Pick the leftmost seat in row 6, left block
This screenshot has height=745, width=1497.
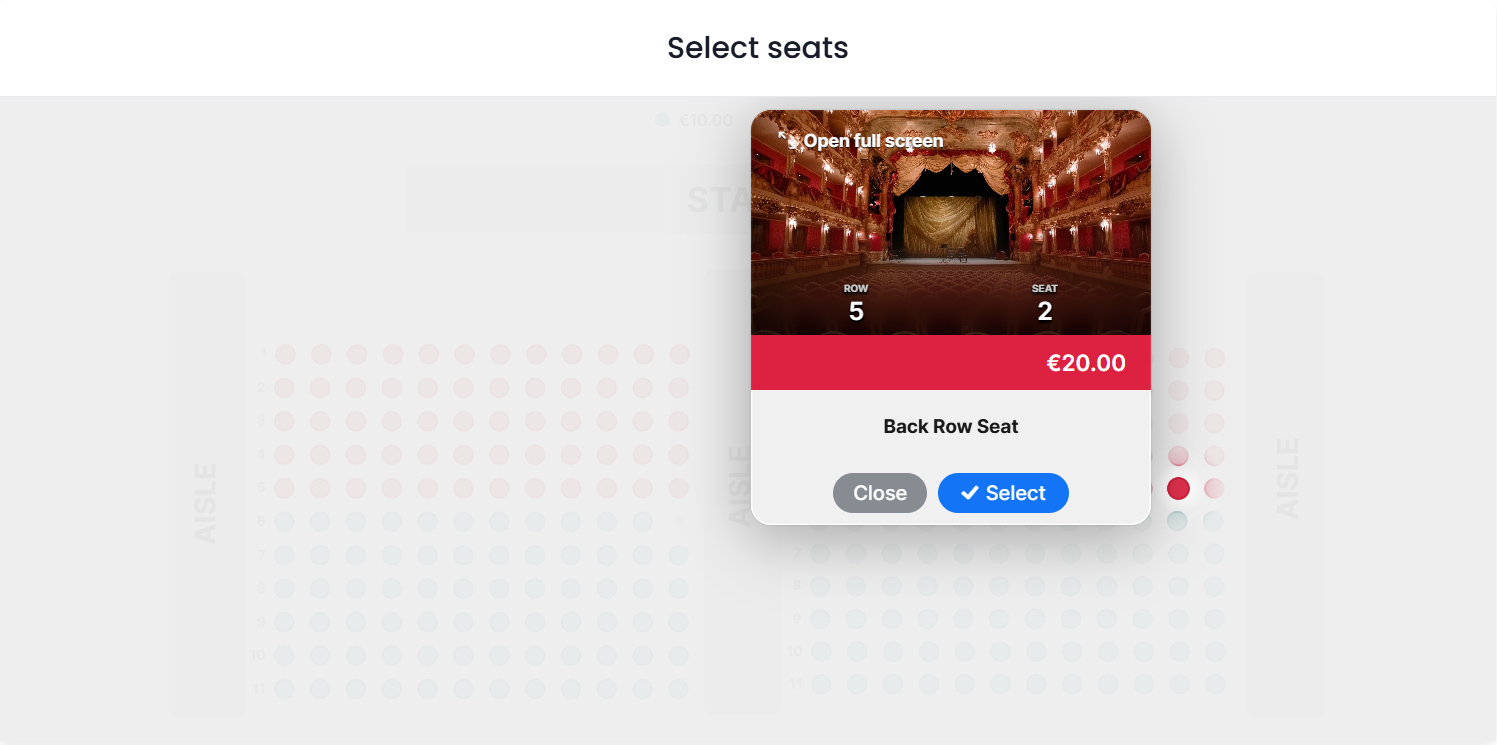(285, 521)
